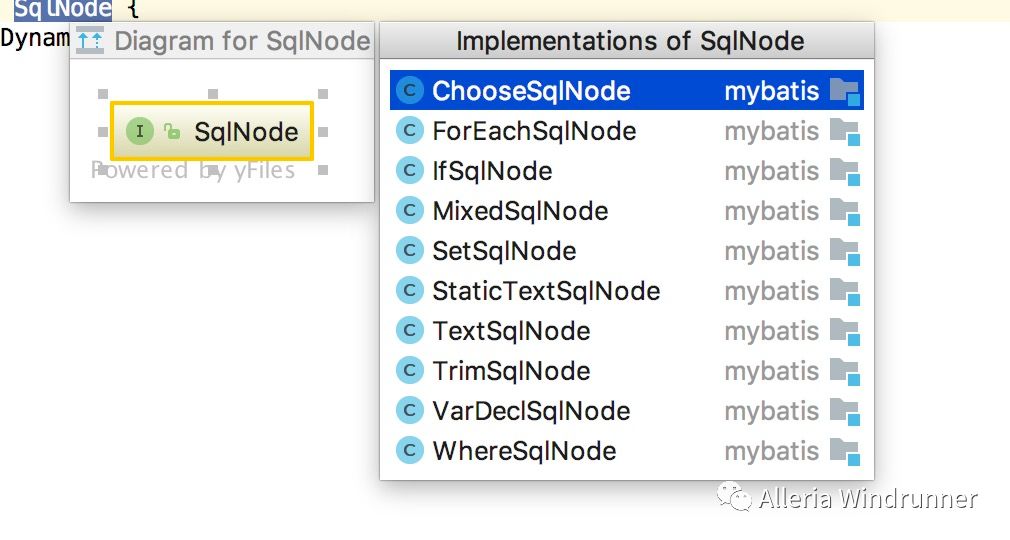Click the class icon beside TrimSqlNode

point(410,371)
